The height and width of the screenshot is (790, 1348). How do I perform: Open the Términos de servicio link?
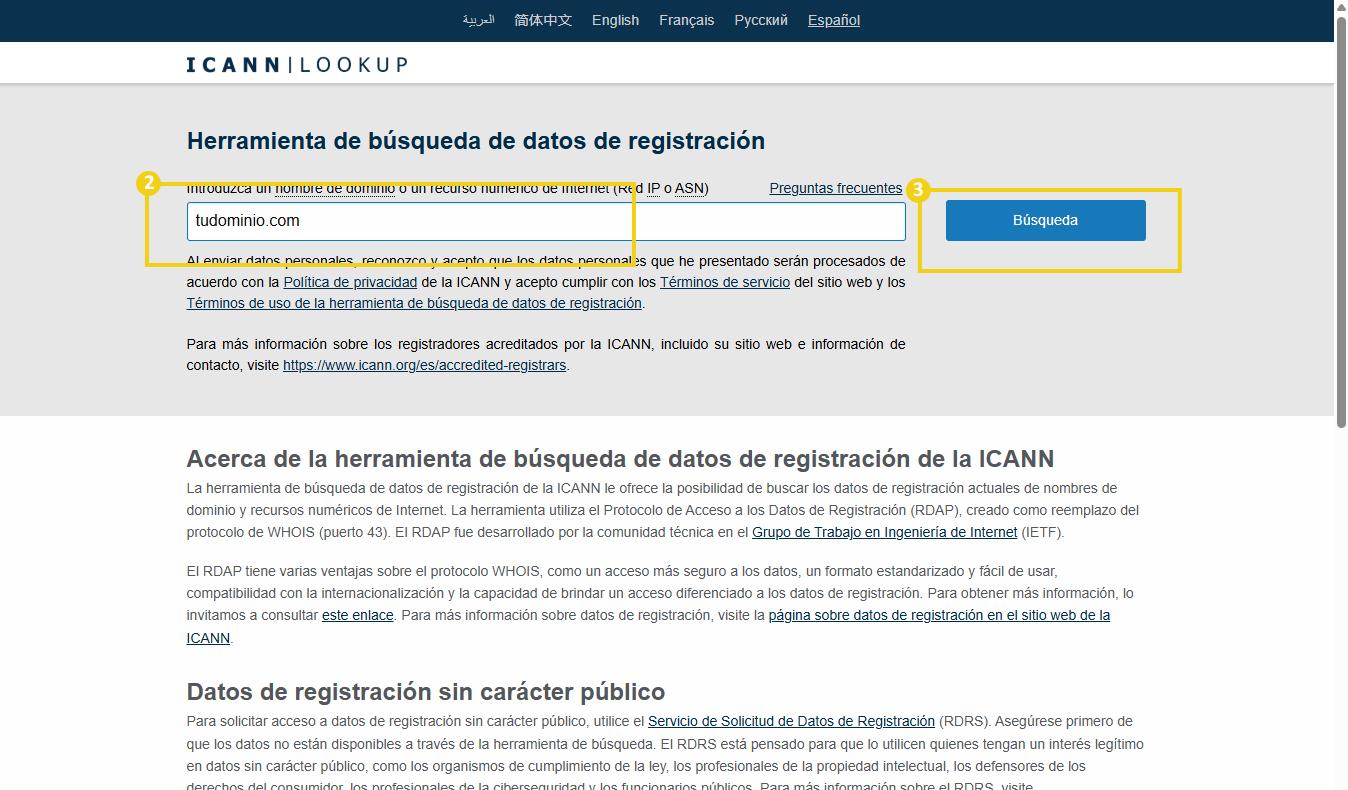[724, 282]
